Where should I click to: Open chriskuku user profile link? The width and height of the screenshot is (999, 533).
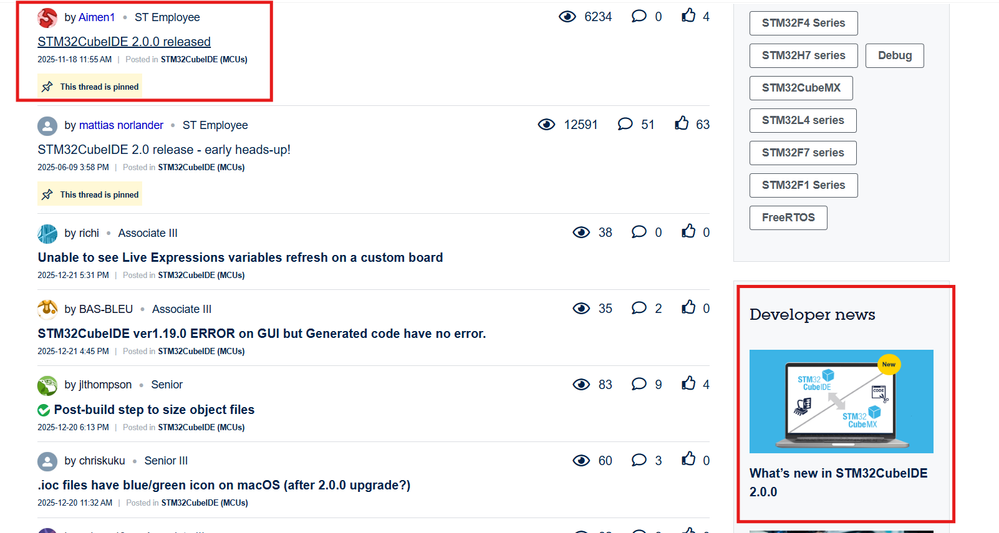(102, 461)
